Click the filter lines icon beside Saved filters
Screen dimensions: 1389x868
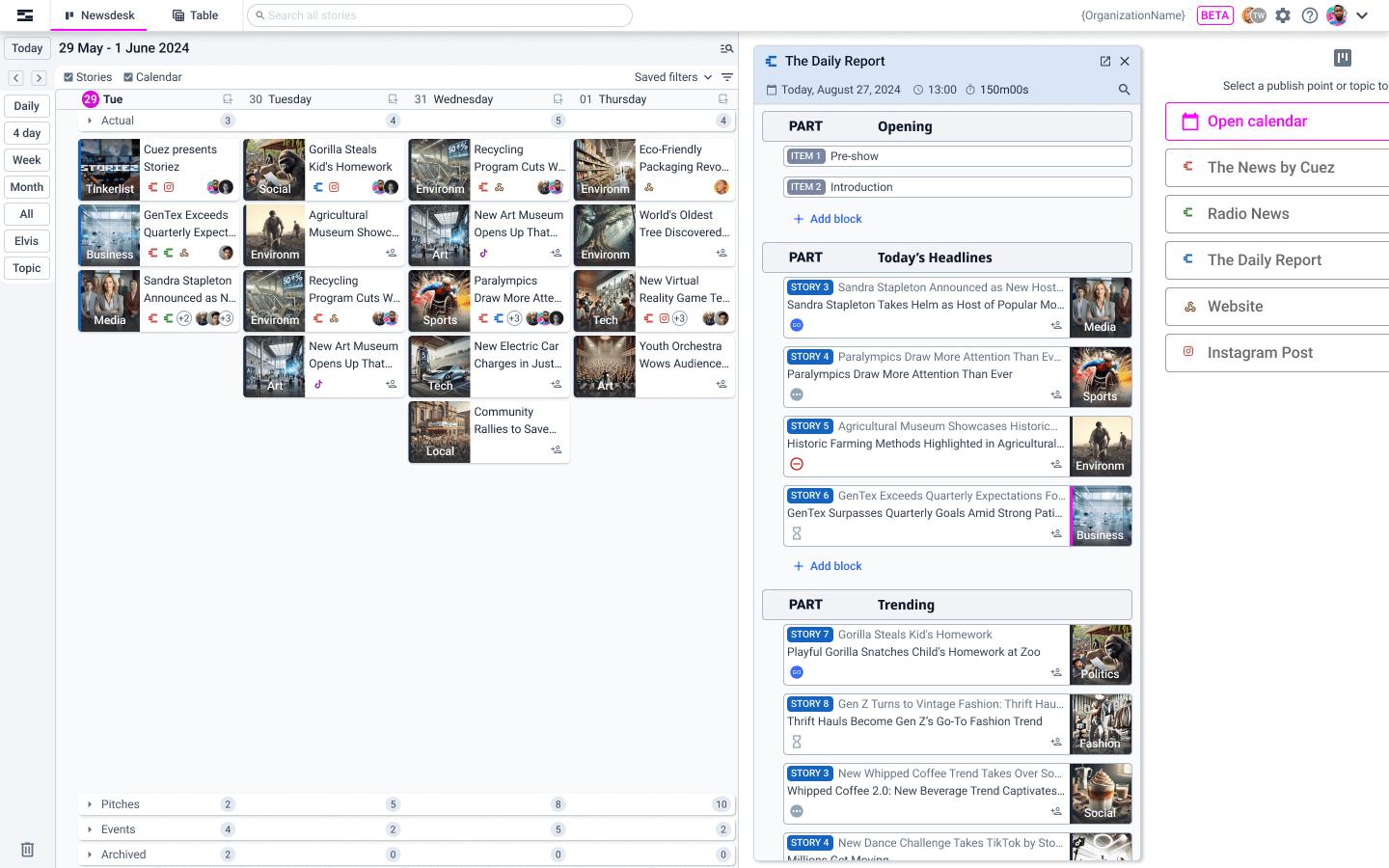pos(727,77)
